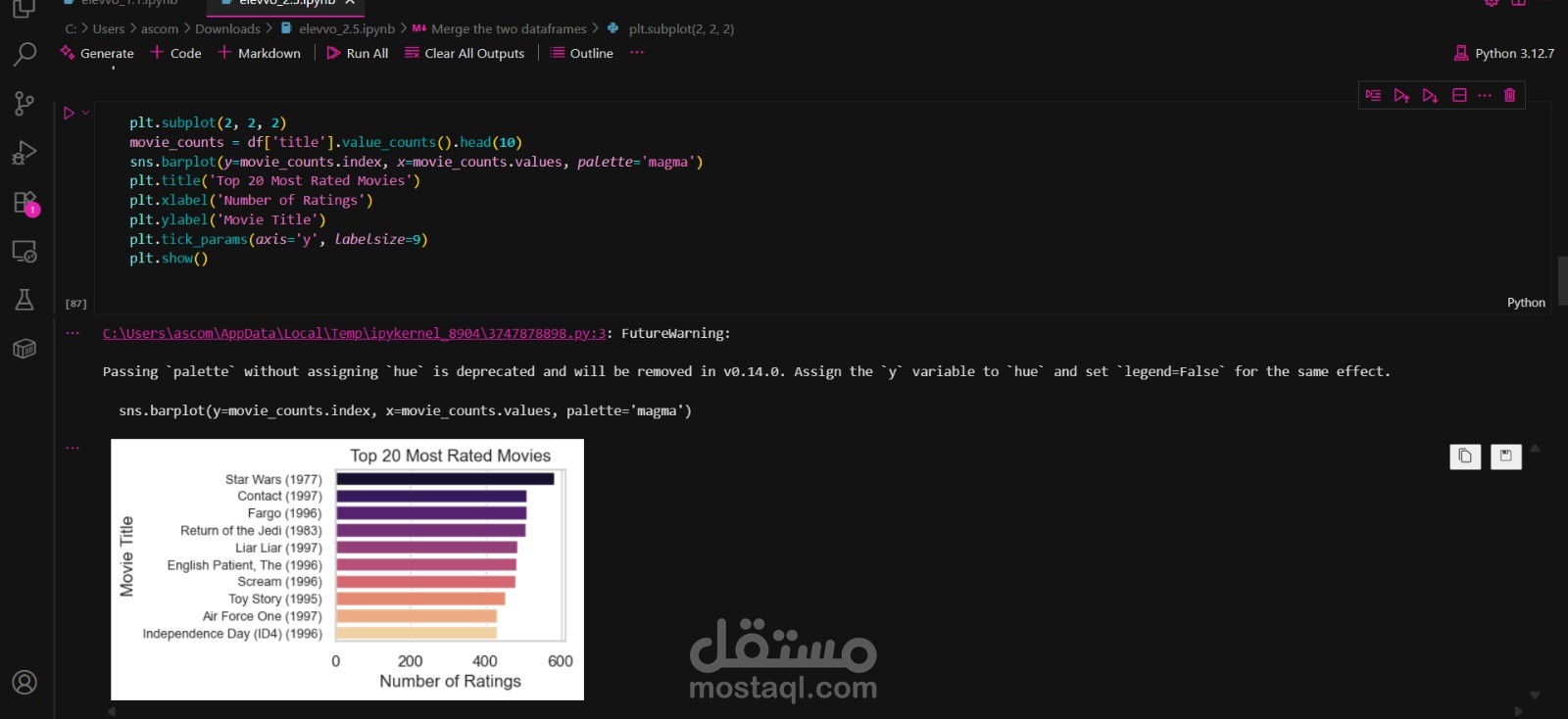This screenshot has height=719, width=1568.
Task: Expand the run cell options arrow
Action: click(86, 113)
